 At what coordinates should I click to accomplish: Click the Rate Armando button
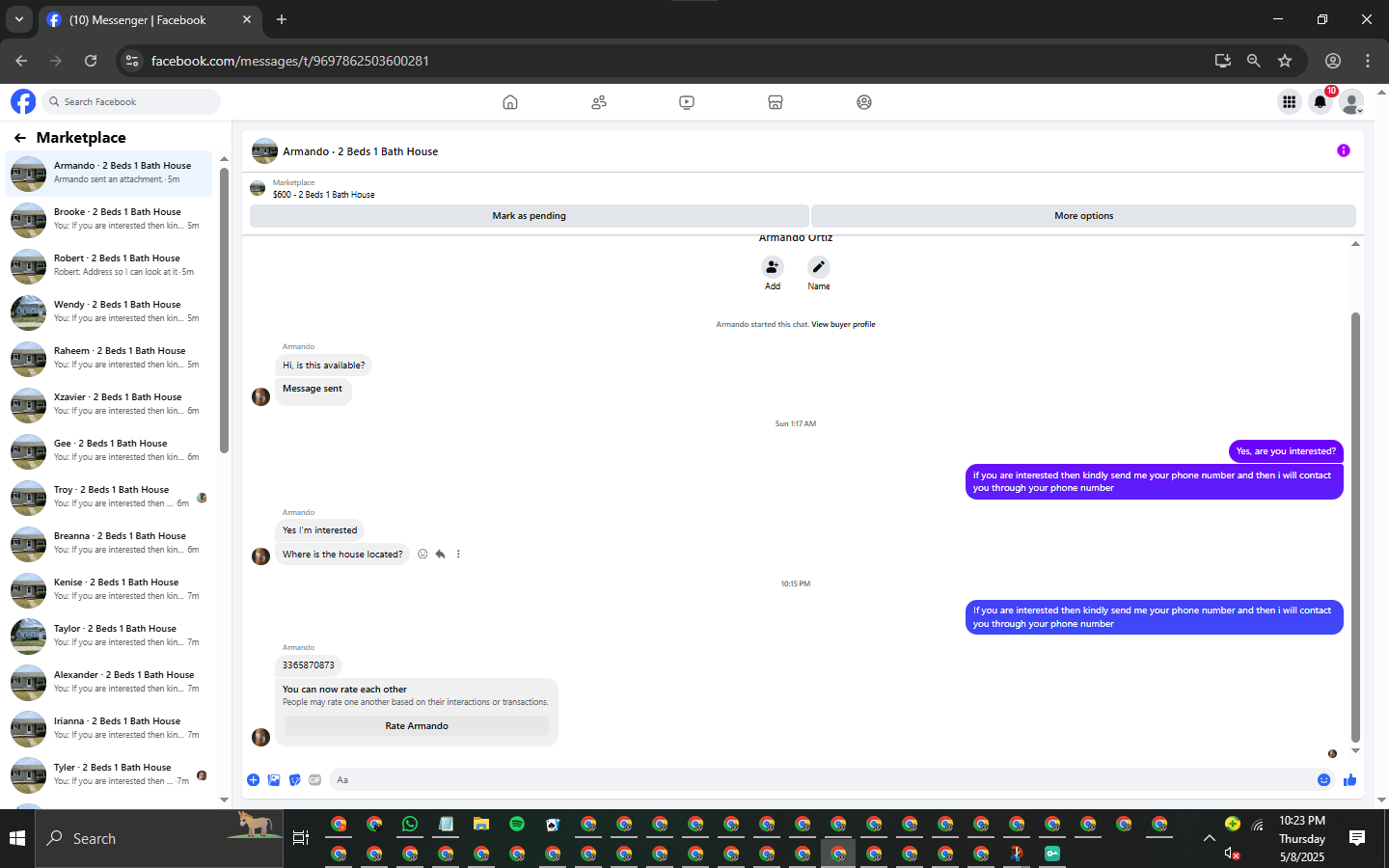pos(417,726)
